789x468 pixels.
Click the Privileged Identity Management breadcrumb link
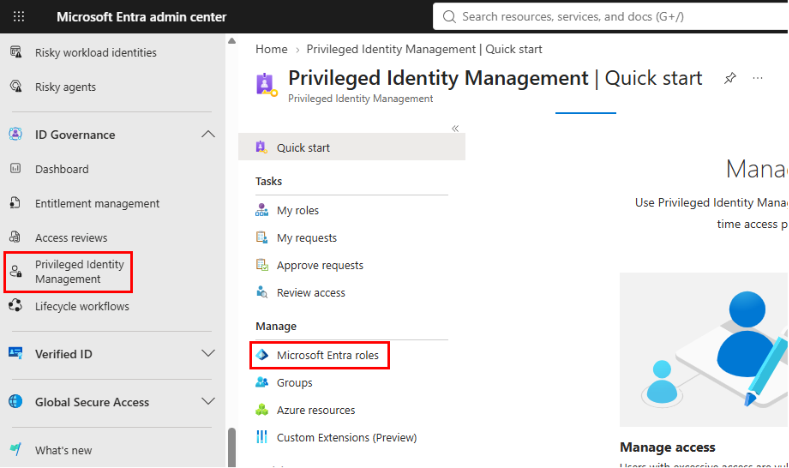click(424, 49)
